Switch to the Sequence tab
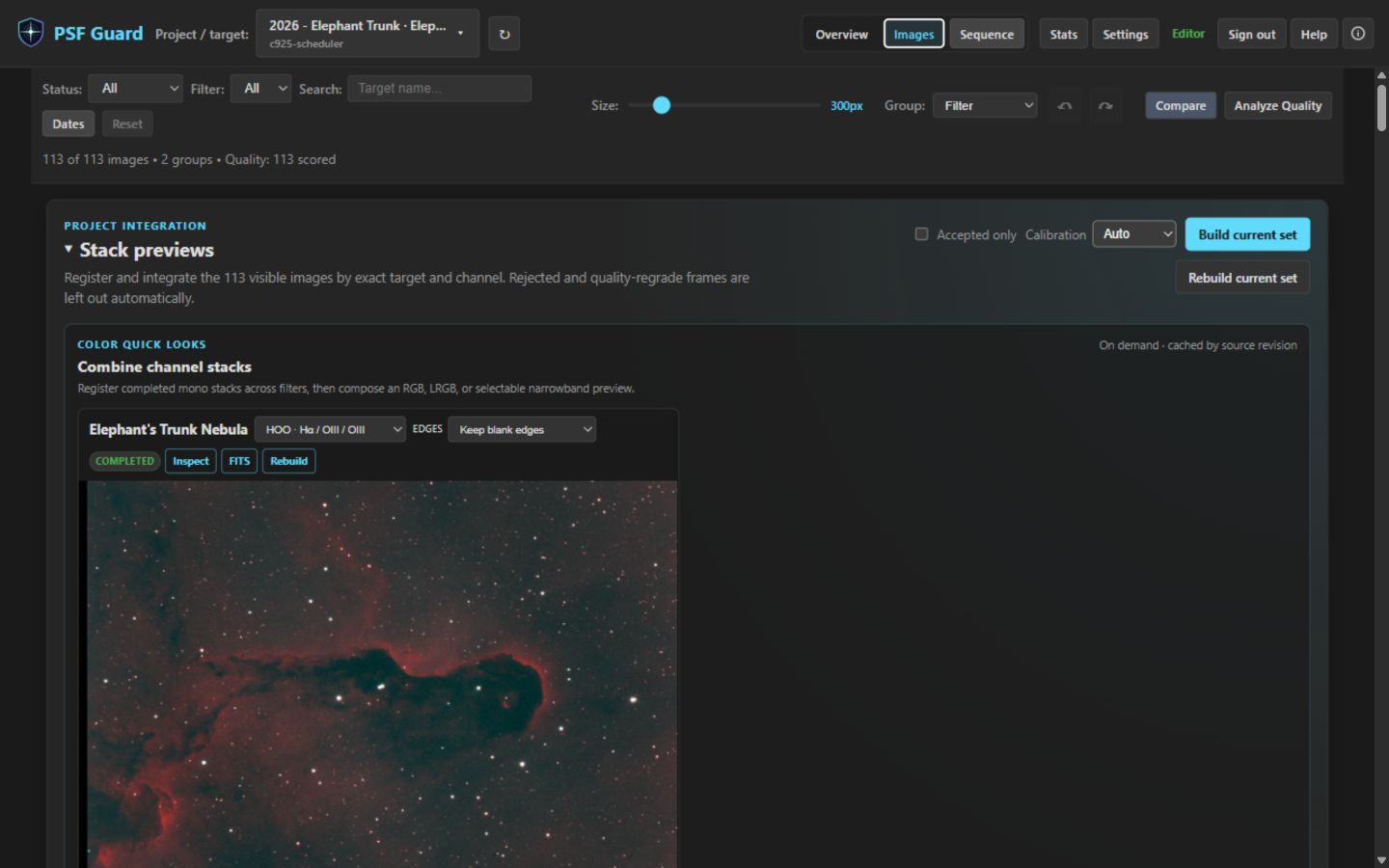1389x868 pixels. pos(987,34)
